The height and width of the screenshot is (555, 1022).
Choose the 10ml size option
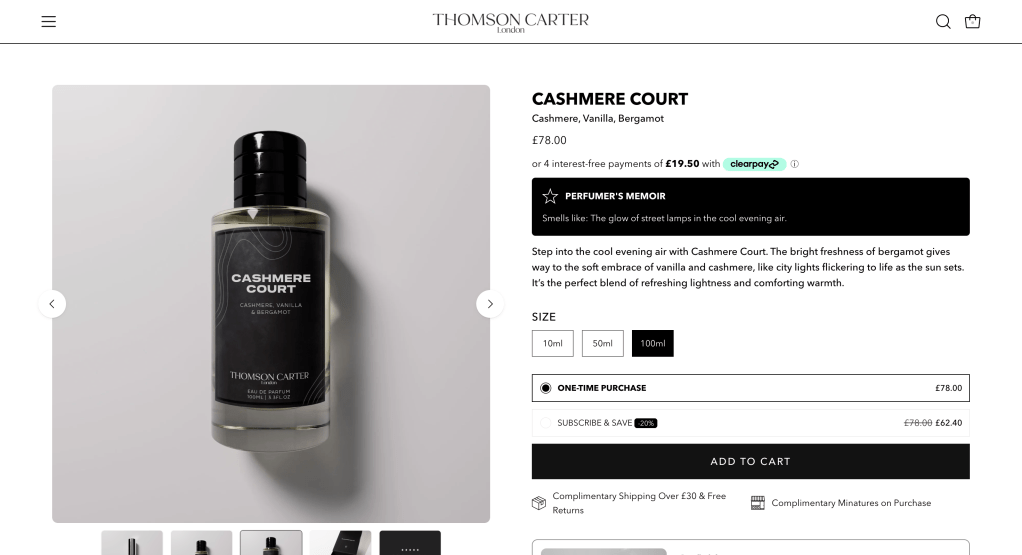pos(553,343)
